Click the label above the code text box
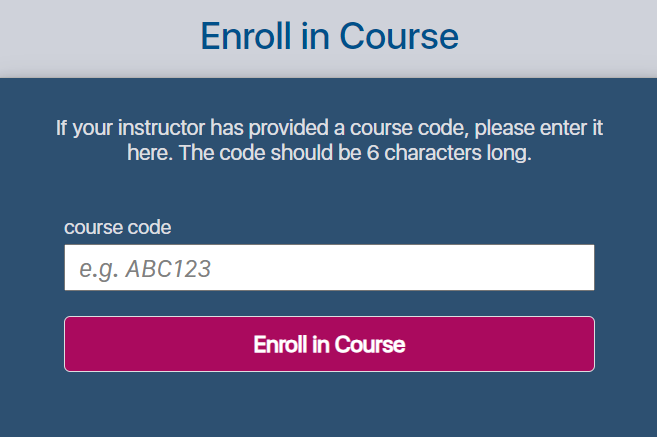The image size is (657, 437). 117,227
